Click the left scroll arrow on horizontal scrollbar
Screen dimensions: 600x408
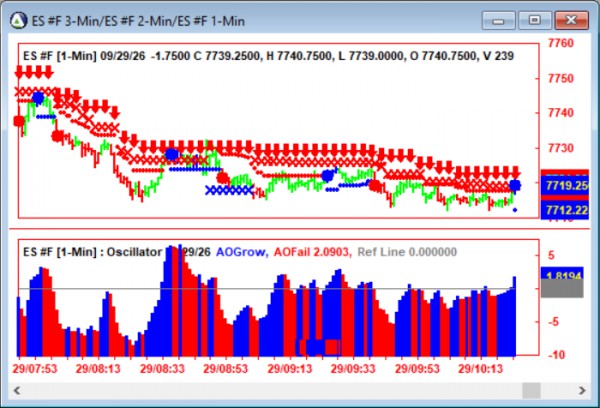pyautogui.click(x=17, y=390)
